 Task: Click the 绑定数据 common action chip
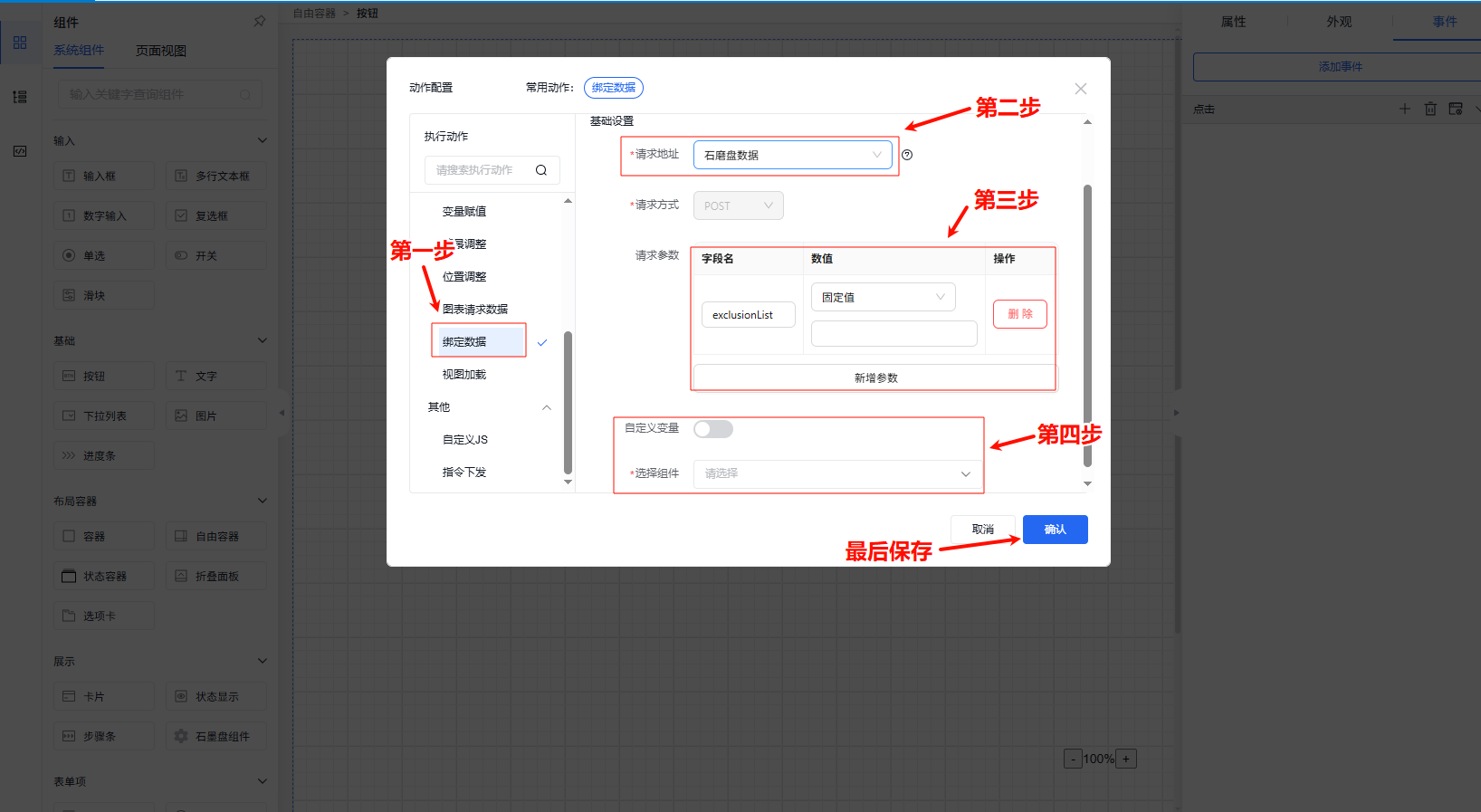coord(614,88)
